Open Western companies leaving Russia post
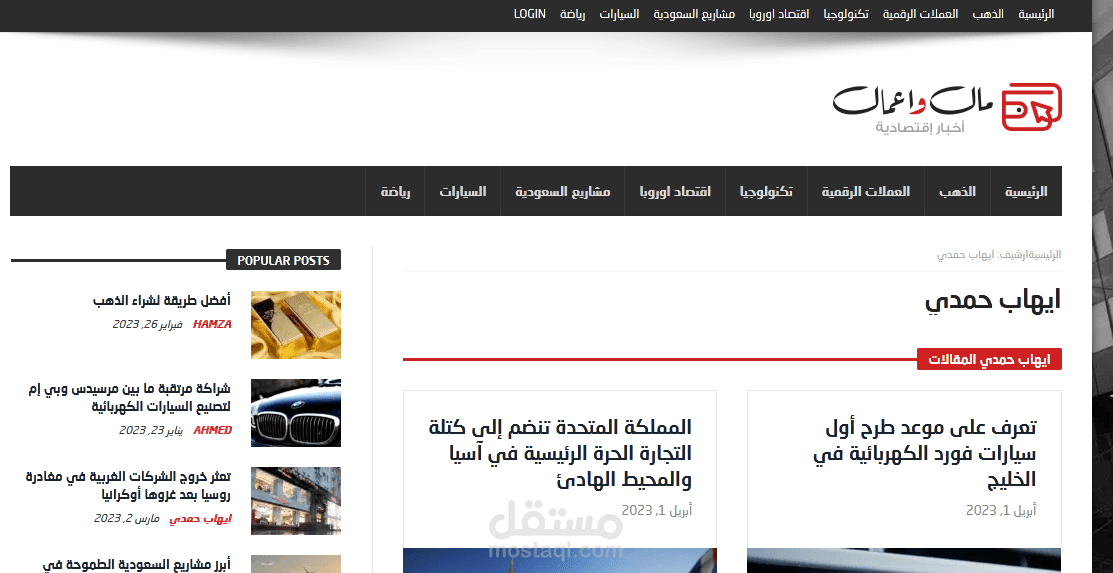Viewport: 1113px width, 573px height. coord(128,486)
